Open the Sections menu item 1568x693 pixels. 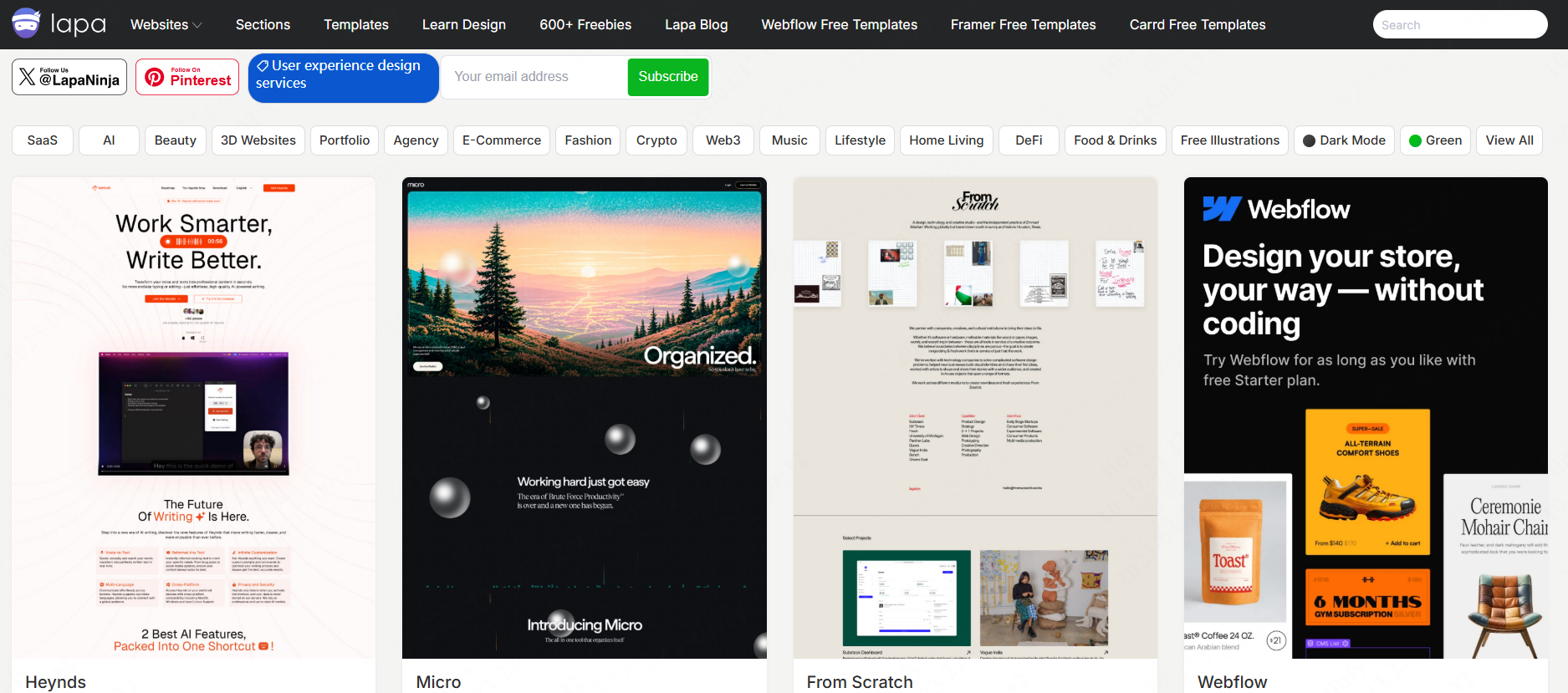[263, 24]
